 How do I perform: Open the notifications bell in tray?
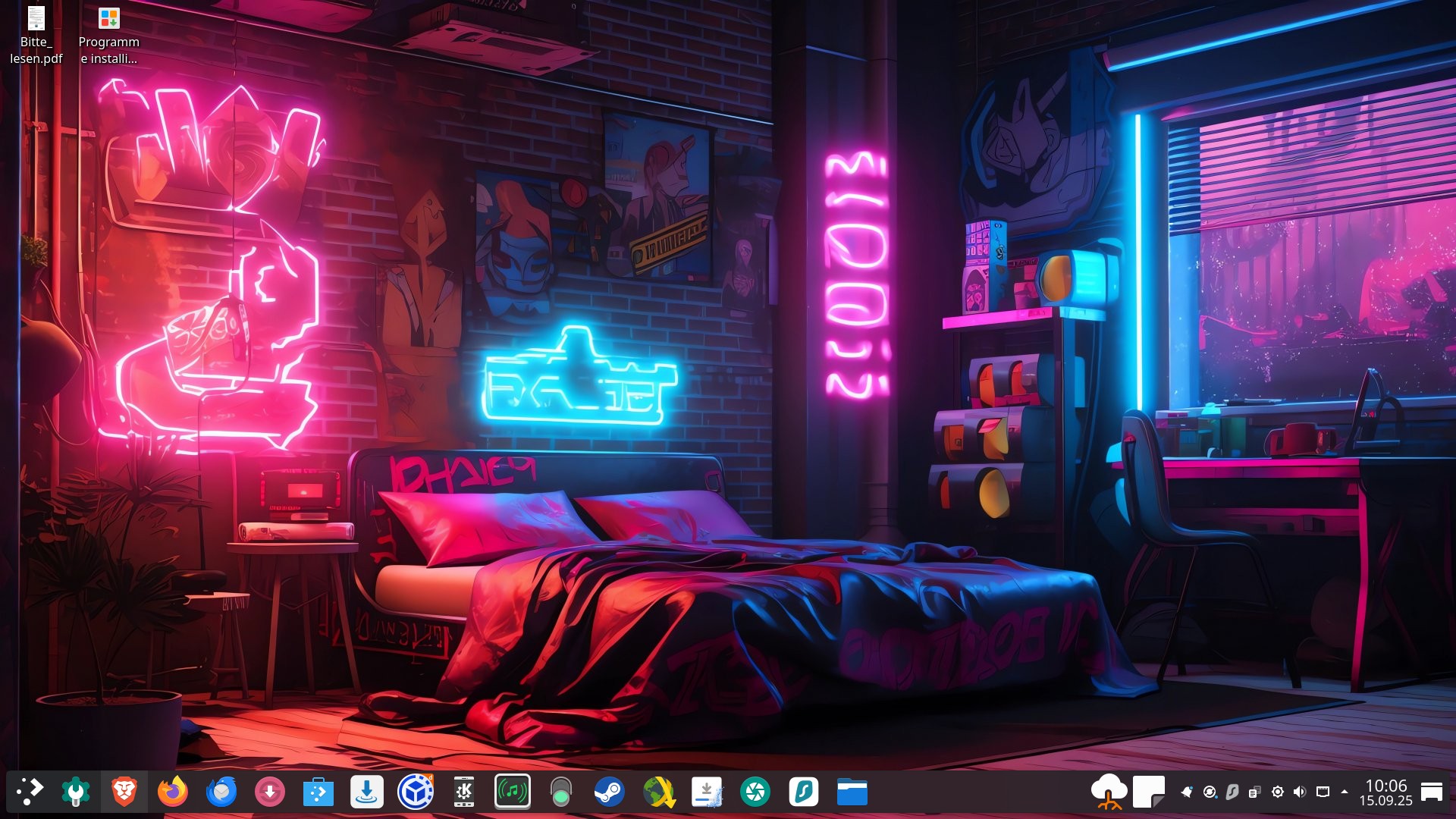pos(1187,792)
